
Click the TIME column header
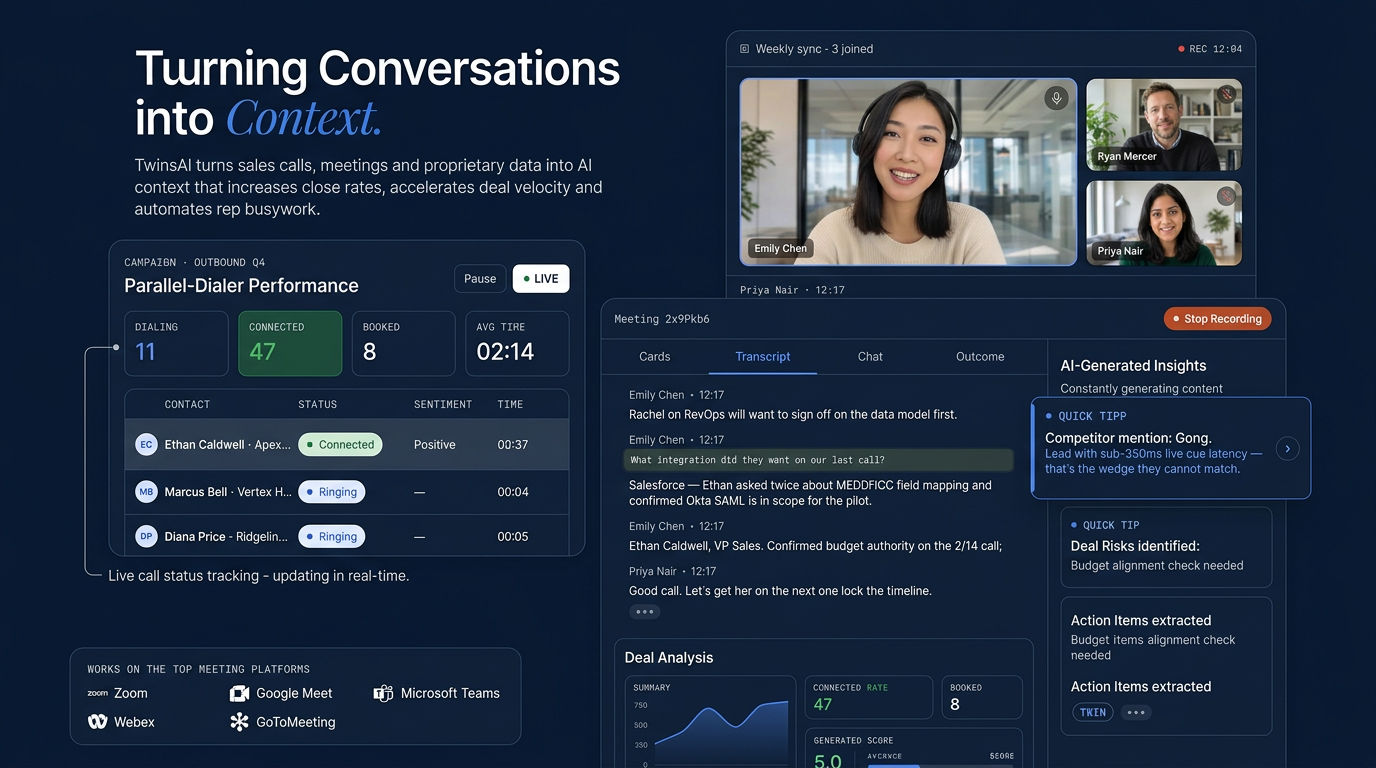click(x=510, y=405)
